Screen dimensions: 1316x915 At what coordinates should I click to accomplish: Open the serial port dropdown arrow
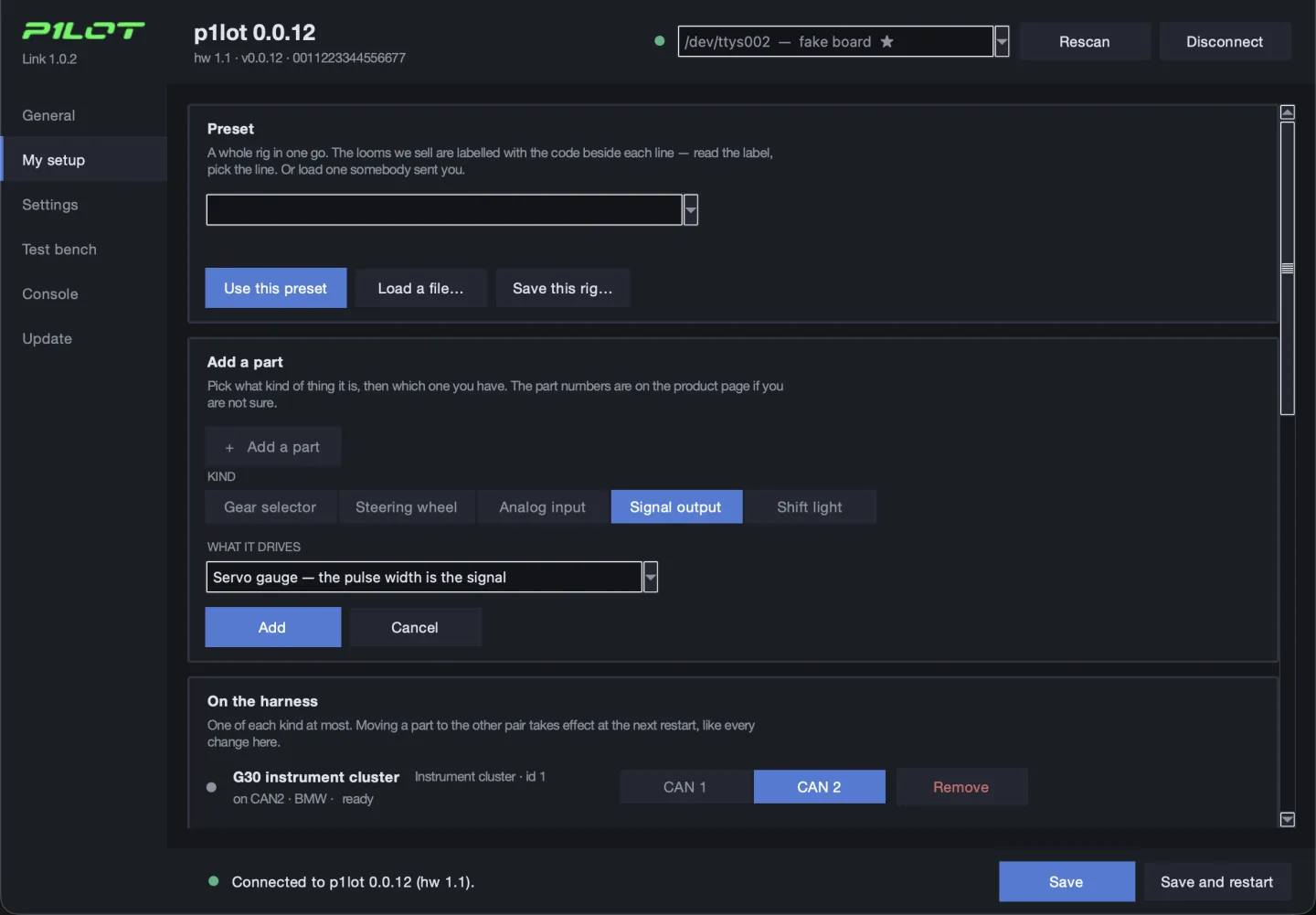pyautogui.click(x=1002, y=41)
